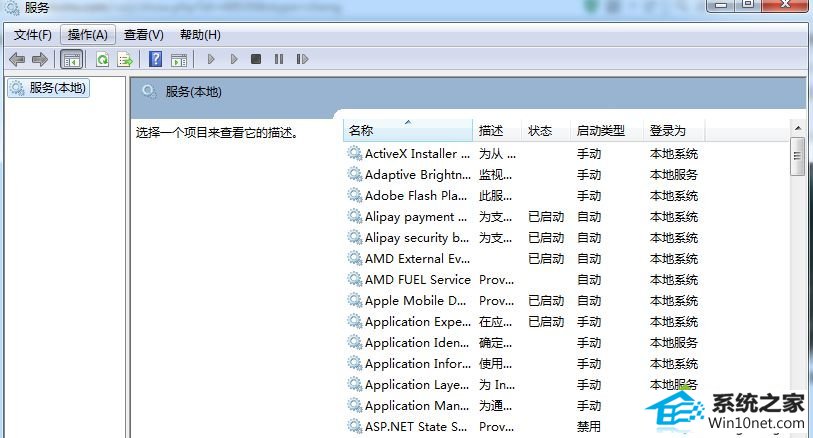The width and height of the screenshot is (813, 438).
Task: Click the gear icon of Application Identity
Action: (355, 342)
